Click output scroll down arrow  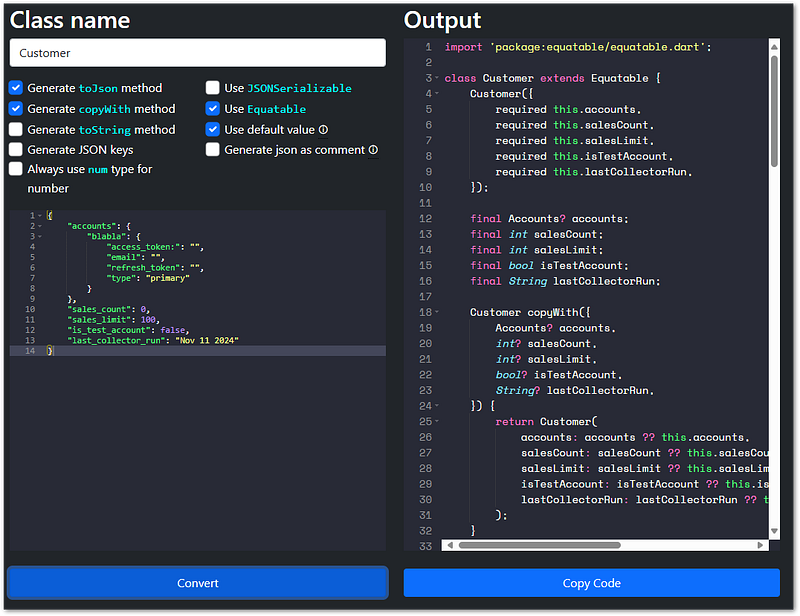point(774,531)
